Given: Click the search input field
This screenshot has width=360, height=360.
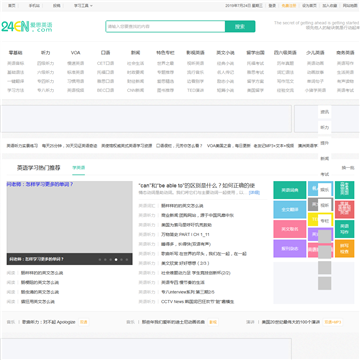Looking at the screenshot, I should click(166, 27).
